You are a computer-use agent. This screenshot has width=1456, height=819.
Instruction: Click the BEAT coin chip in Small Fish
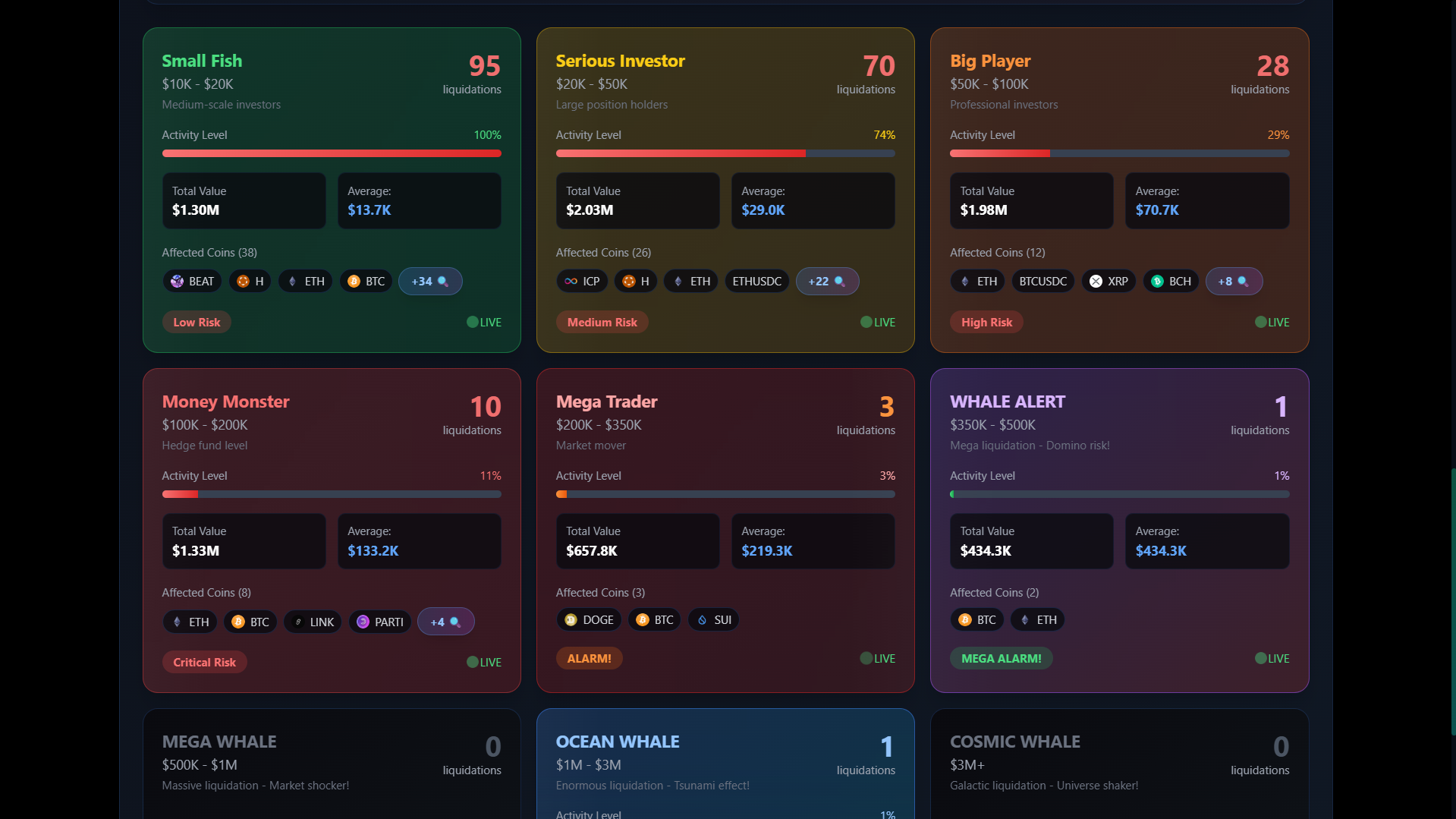pyautogui.click(x=192, y=282)
